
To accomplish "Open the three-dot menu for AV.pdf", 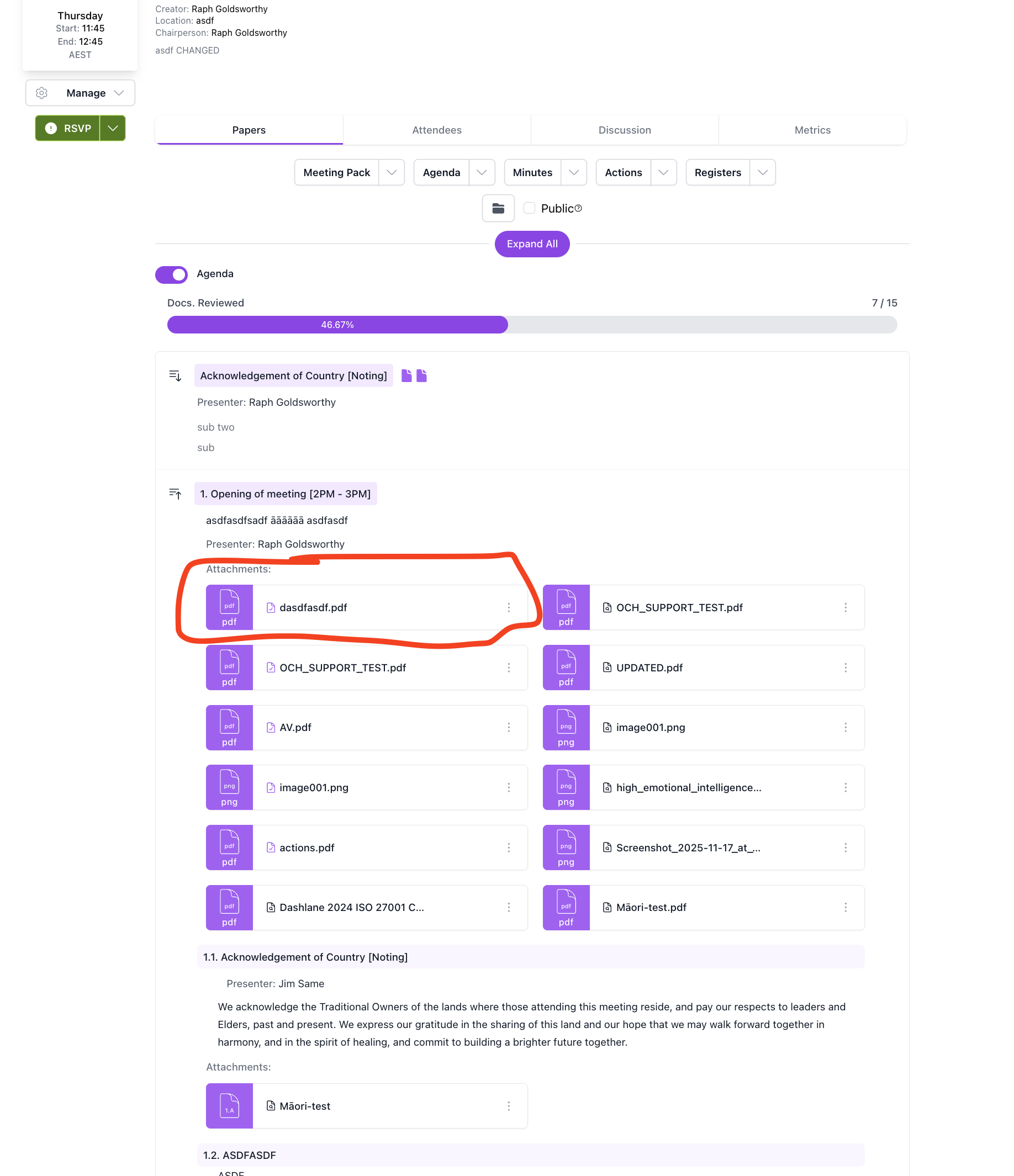I will tap(509, 727).
